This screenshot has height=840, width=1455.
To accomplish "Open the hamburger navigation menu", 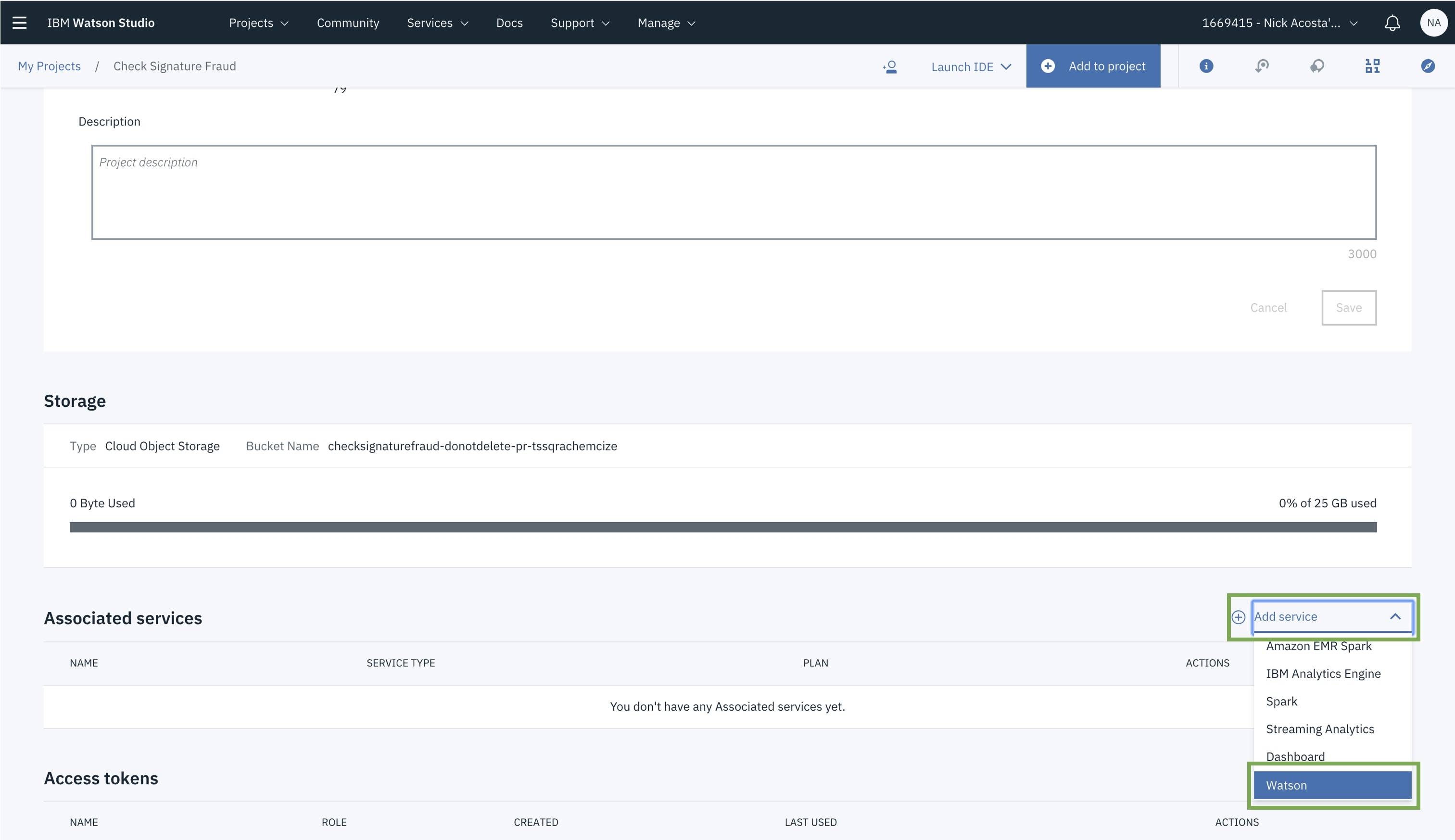I will coord(20,23).
